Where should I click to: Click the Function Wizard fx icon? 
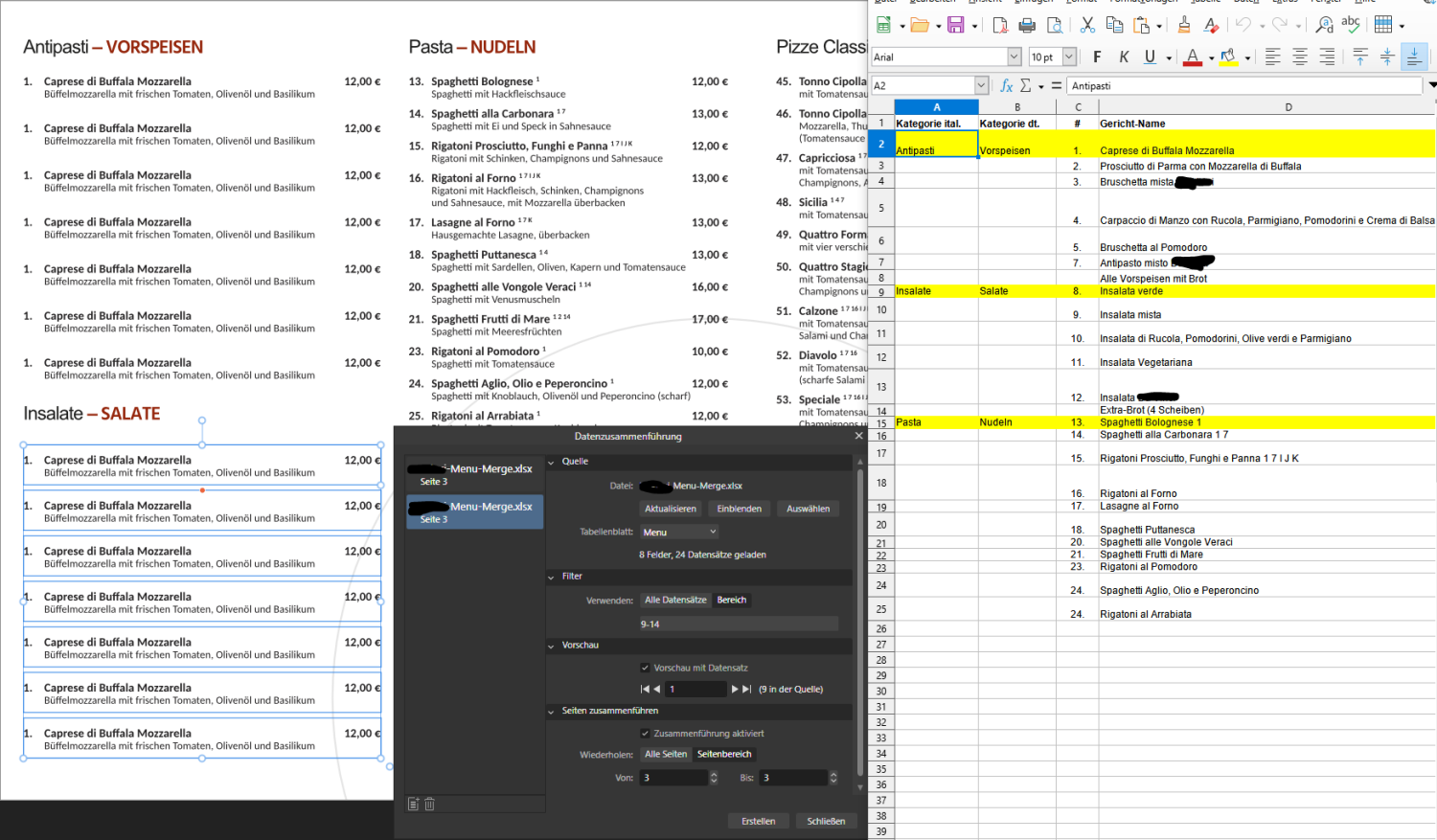(x=1006, y=86)
